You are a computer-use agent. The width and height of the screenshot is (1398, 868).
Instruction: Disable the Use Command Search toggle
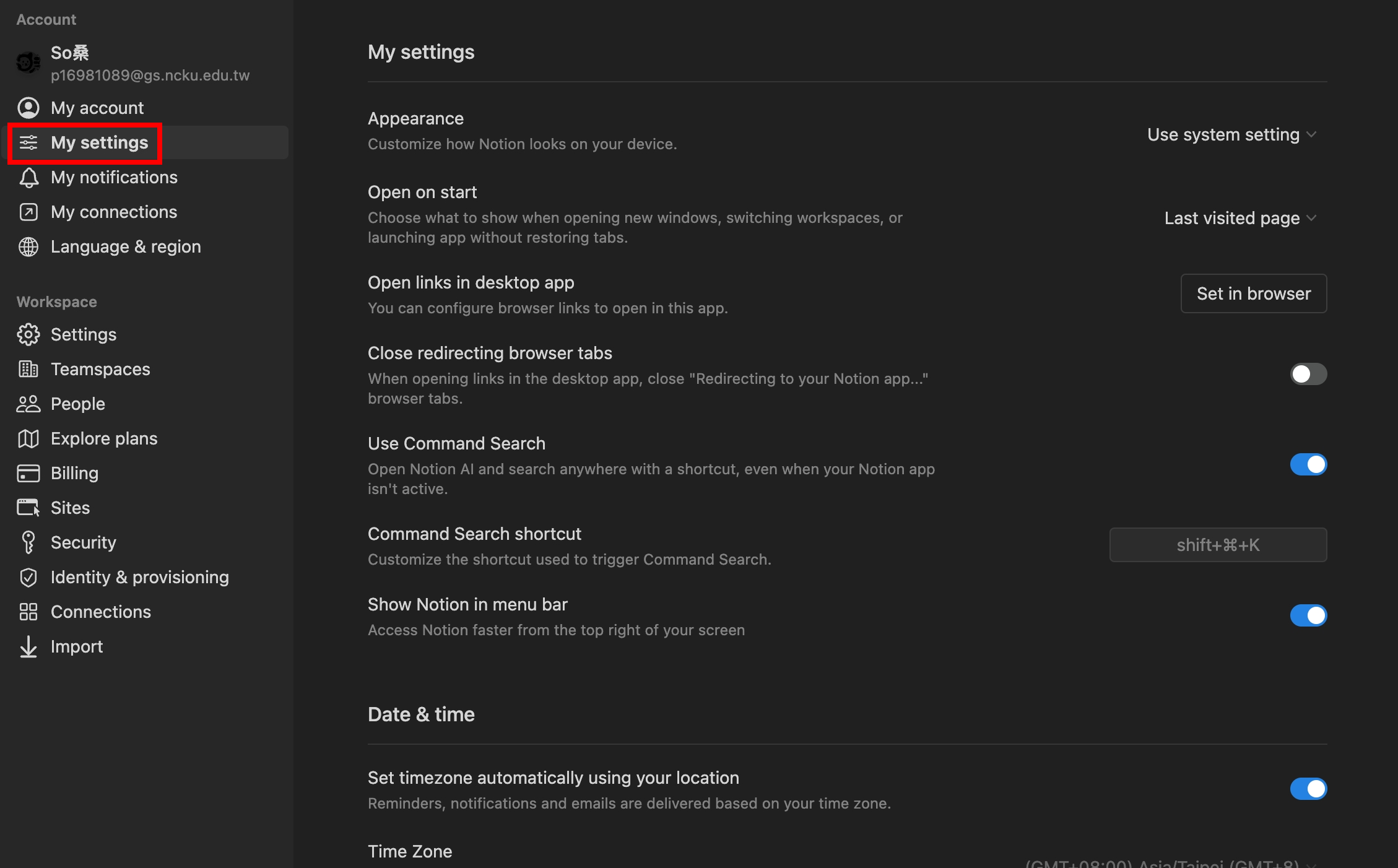click(x=1308, y=464)
